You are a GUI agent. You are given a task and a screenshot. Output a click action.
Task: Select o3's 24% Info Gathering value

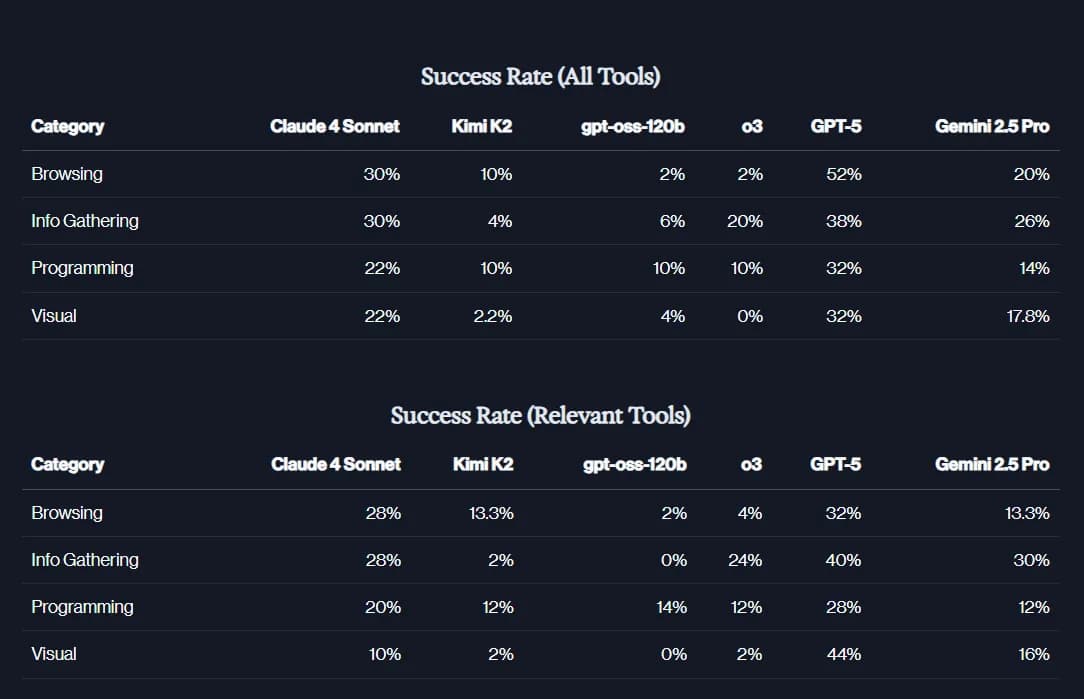click(x=745, y=560)
